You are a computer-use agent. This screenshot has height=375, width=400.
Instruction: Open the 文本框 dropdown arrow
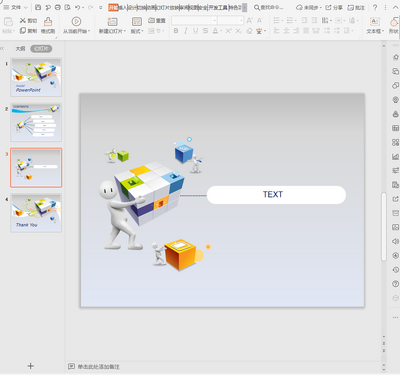point(383,31)
